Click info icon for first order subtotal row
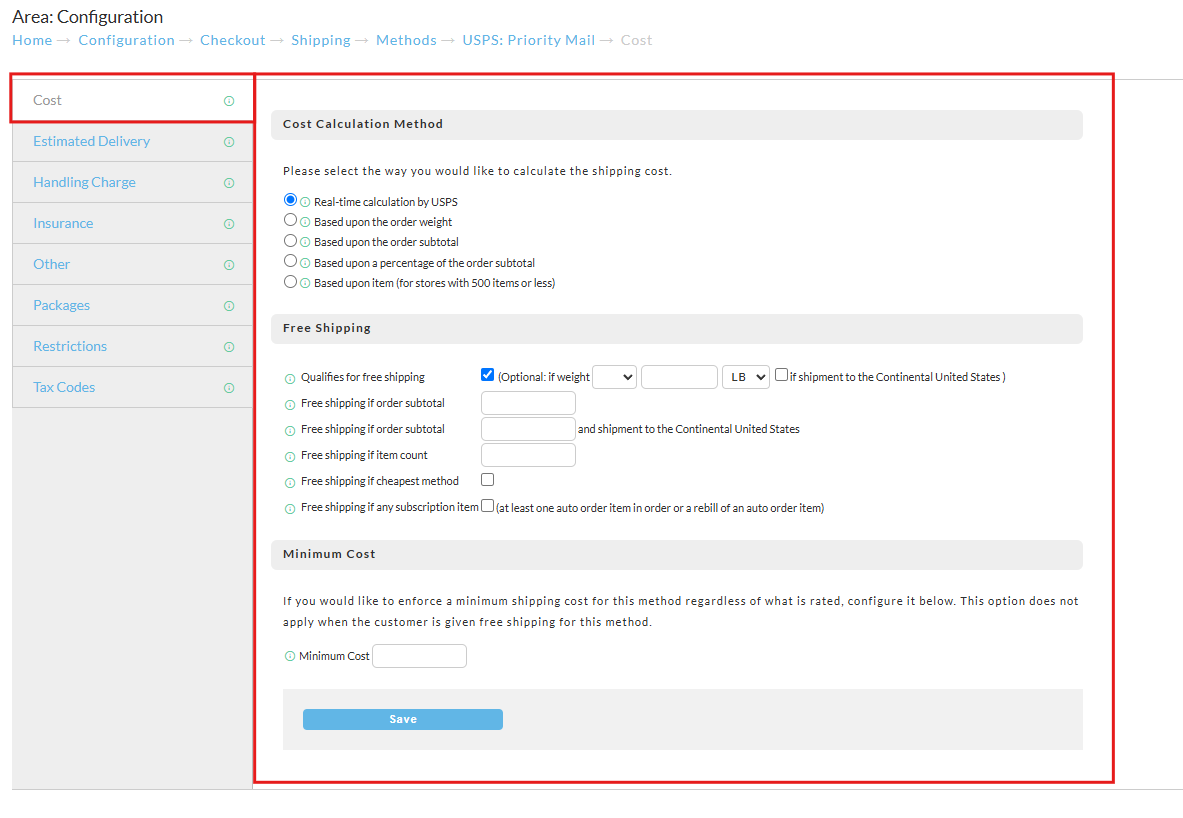Viewport: 1183px width, 818px height. (290, 405)
